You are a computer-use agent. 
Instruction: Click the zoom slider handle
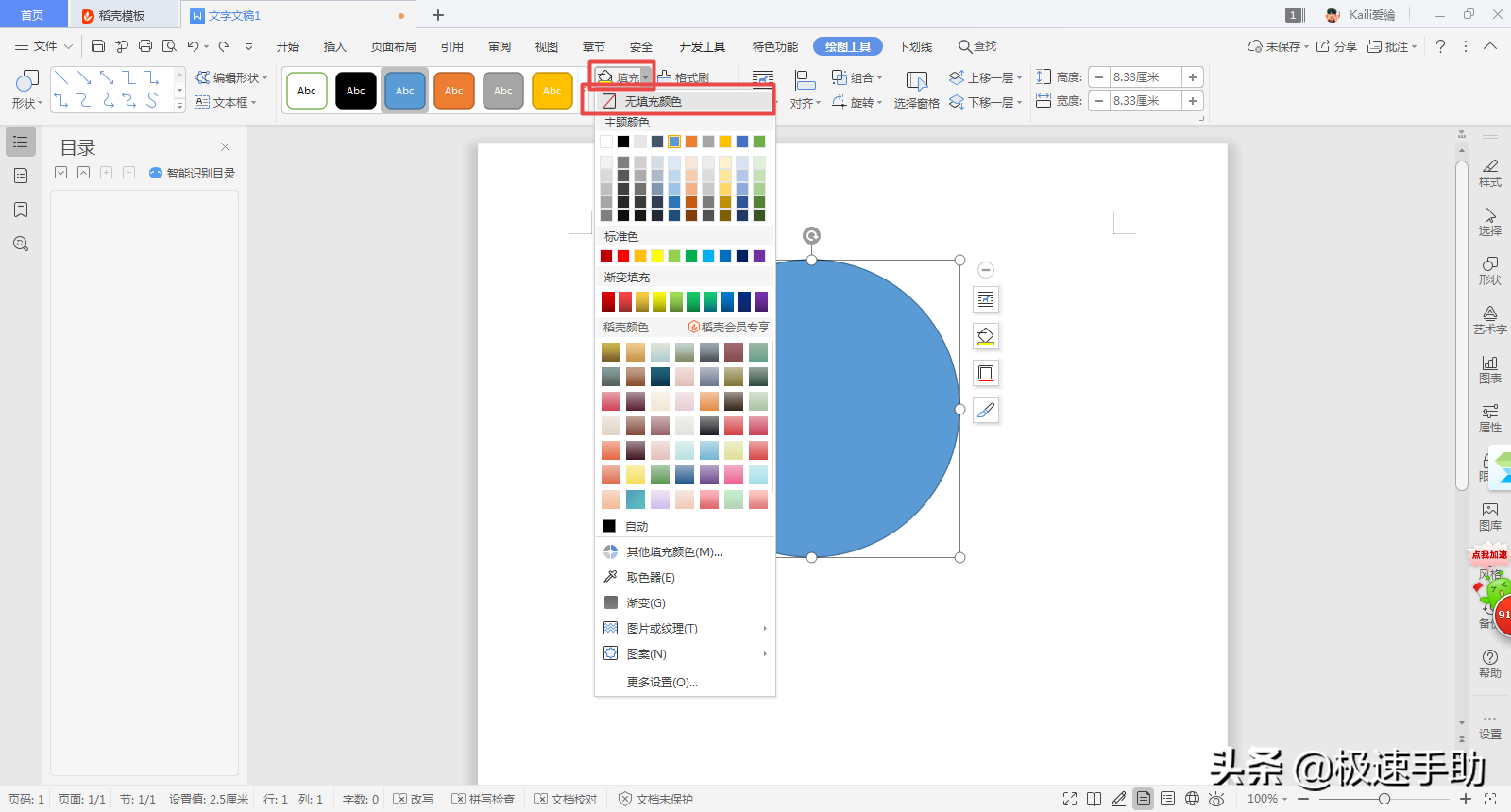click(1384, 799)
